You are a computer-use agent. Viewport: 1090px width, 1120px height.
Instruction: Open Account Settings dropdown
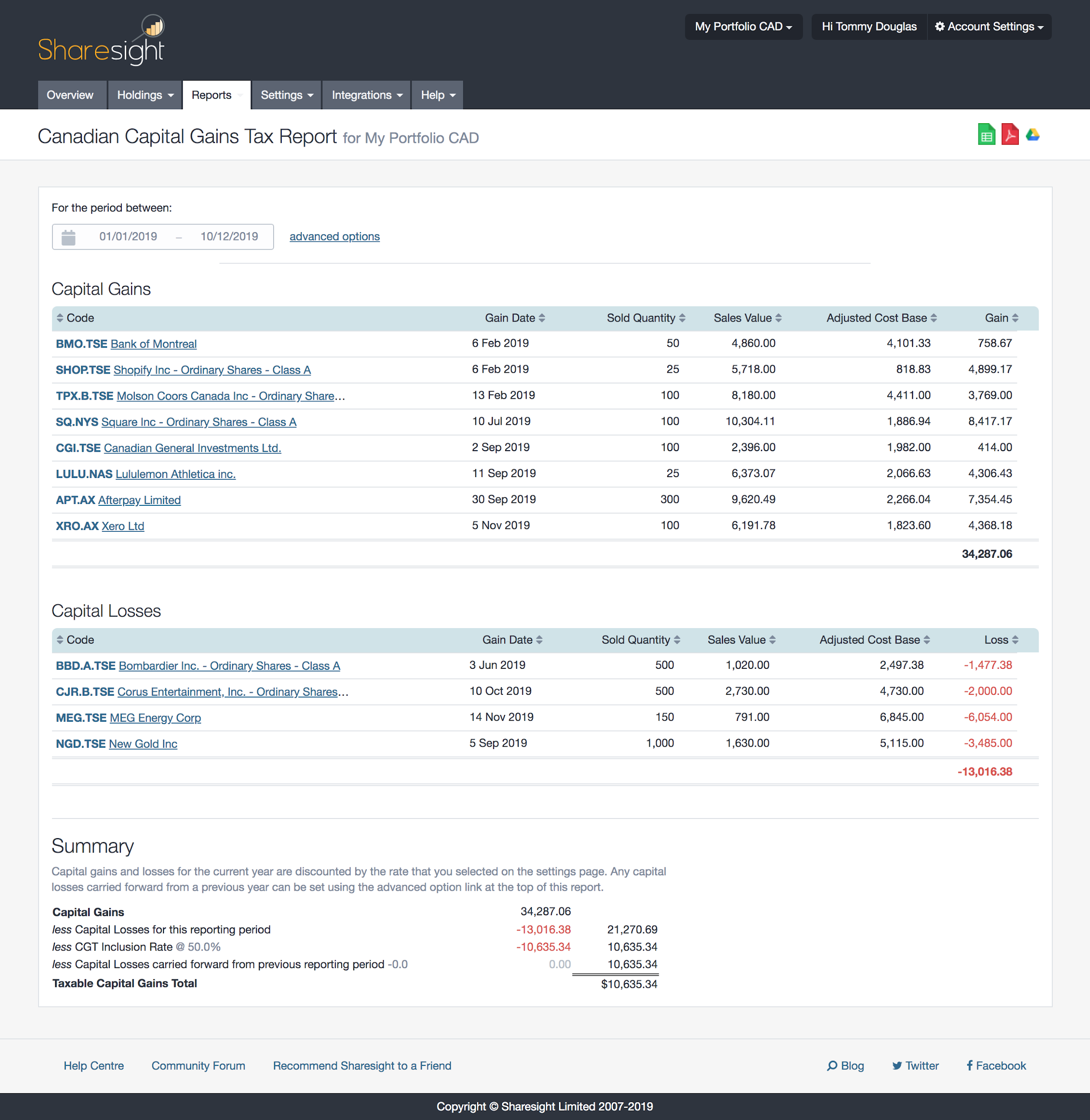(x=989, y=27)
